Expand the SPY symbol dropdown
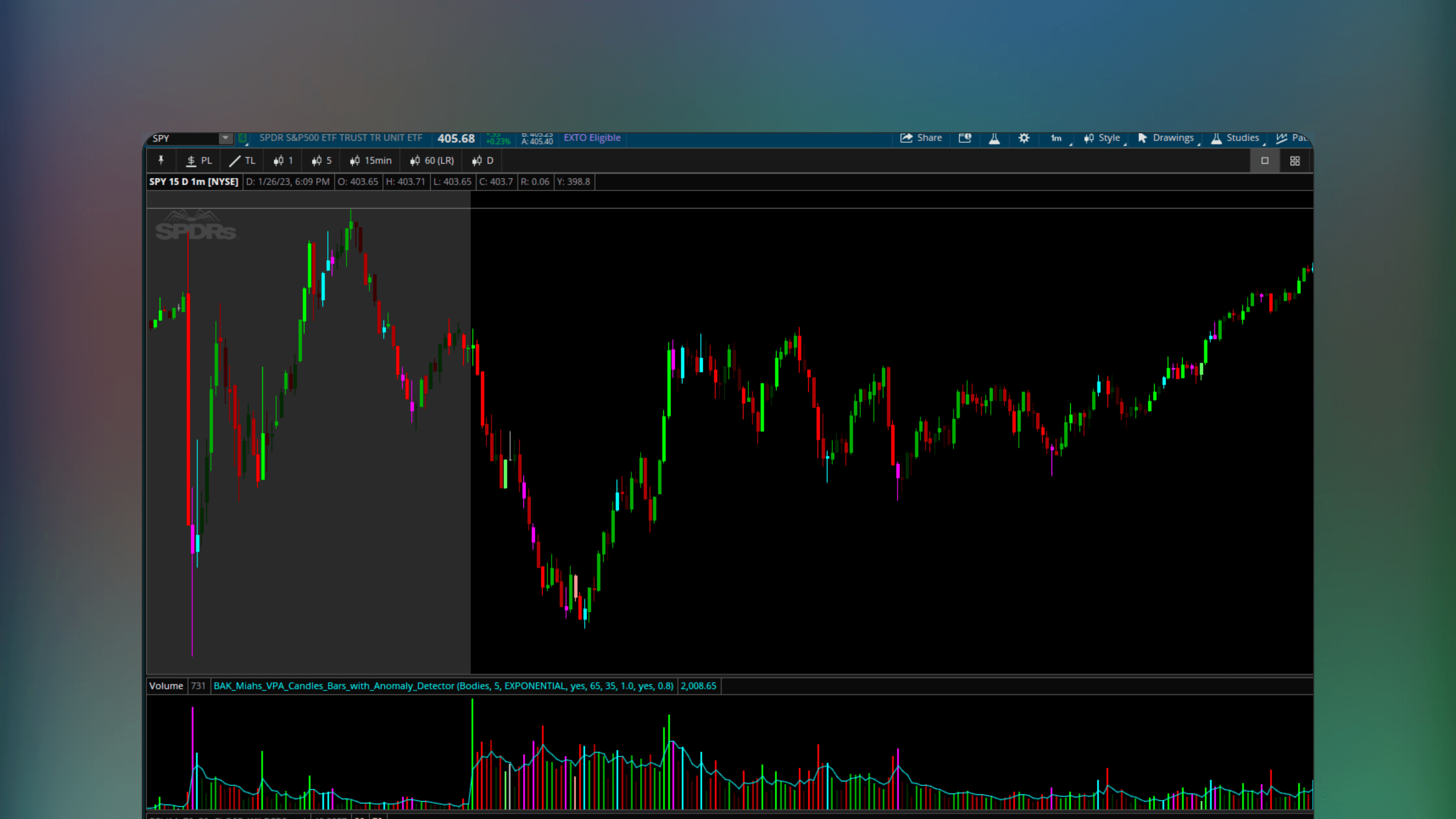Screen dimensions: 1456x819 click(226, 138)
